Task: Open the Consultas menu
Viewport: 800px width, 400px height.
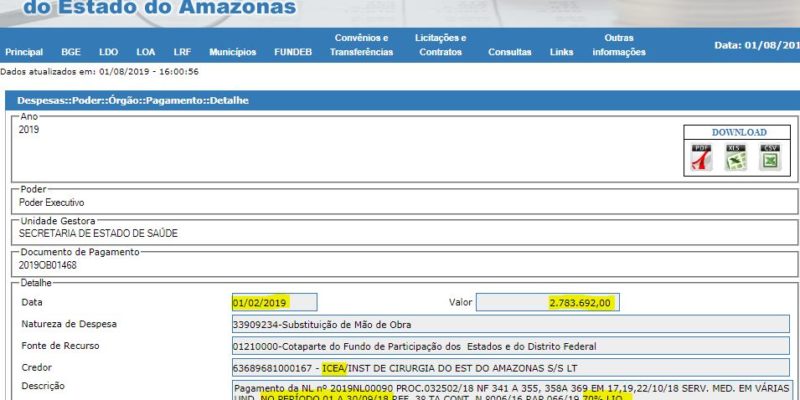Action: pyautogui.click(x=510, y=52)
